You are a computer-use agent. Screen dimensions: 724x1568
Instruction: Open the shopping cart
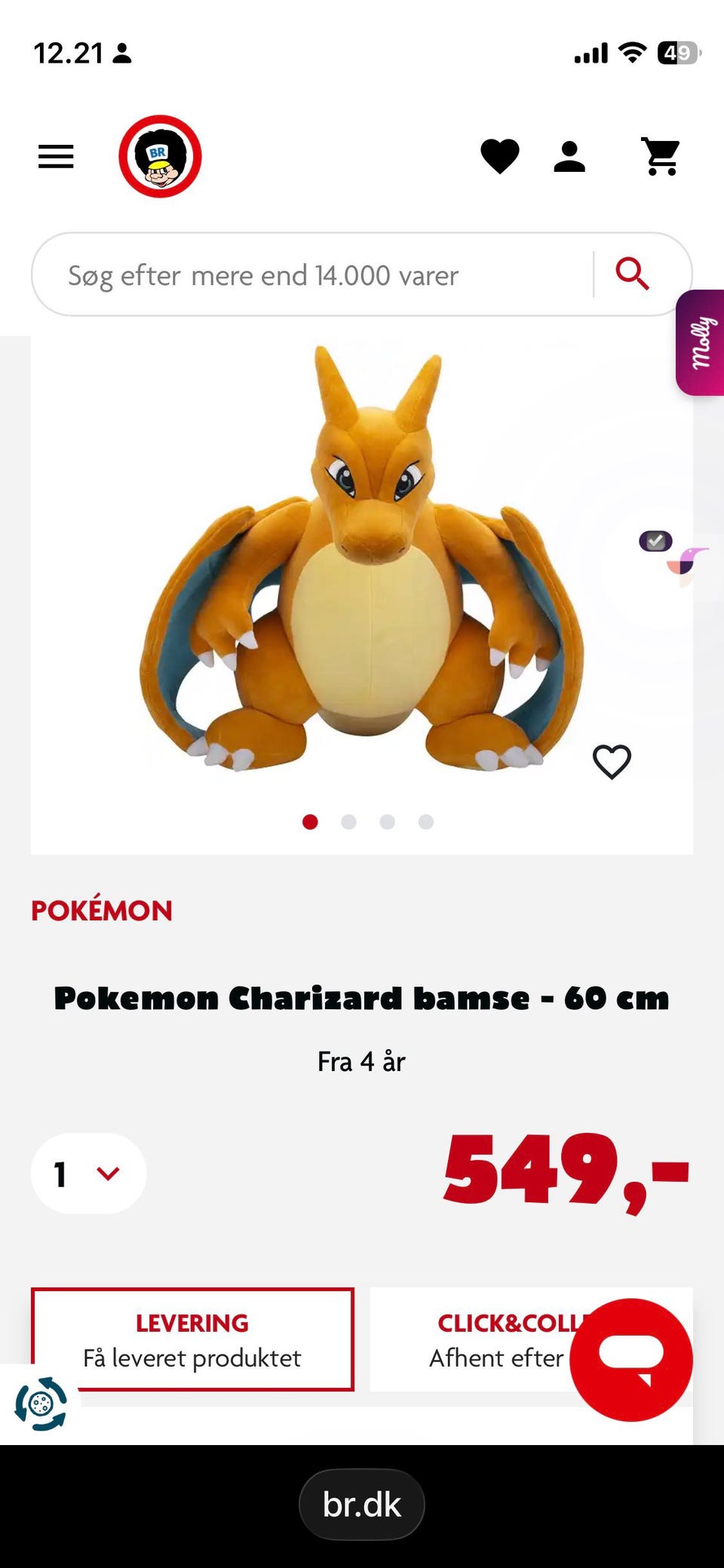(661, 157)
